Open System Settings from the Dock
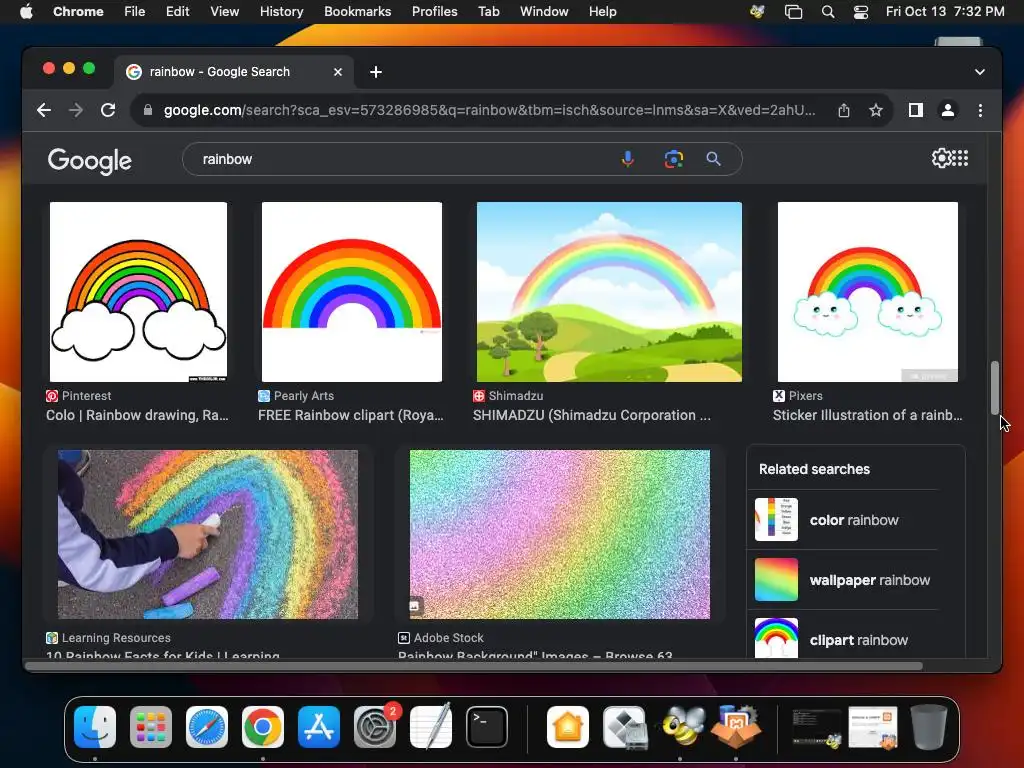 [x=375, y=727]
